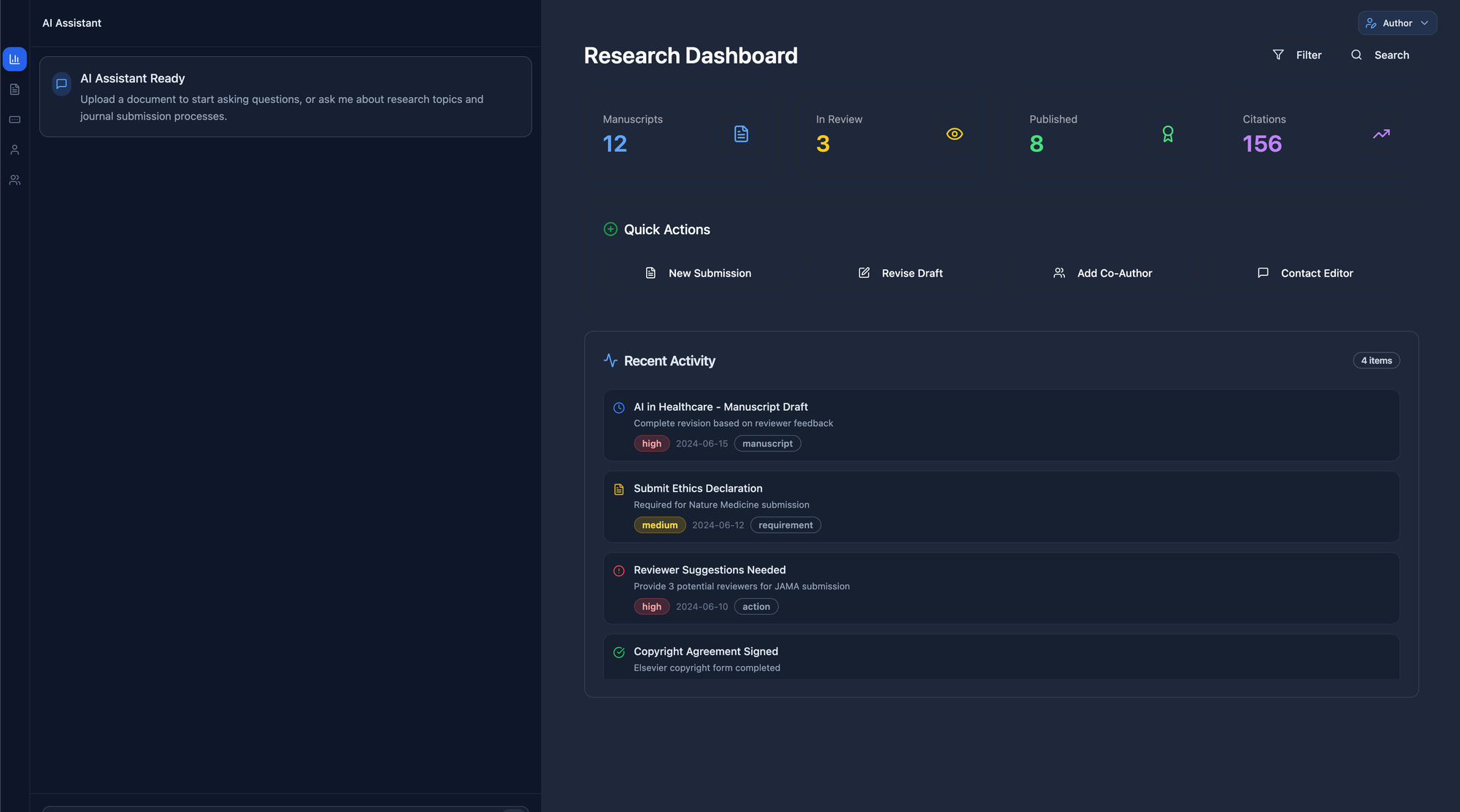Click the funnel Filter icon
The width and height of the screenshot is (1460, 812).
click(x=1278, y=55)
